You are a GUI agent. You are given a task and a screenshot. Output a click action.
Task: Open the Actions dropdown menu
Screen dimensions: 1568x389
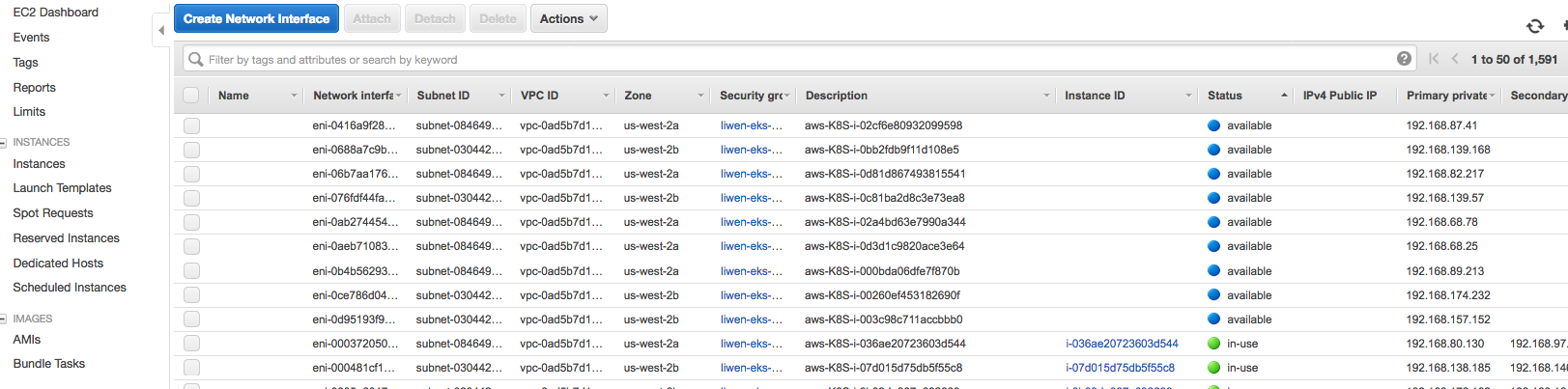(568, 18)
